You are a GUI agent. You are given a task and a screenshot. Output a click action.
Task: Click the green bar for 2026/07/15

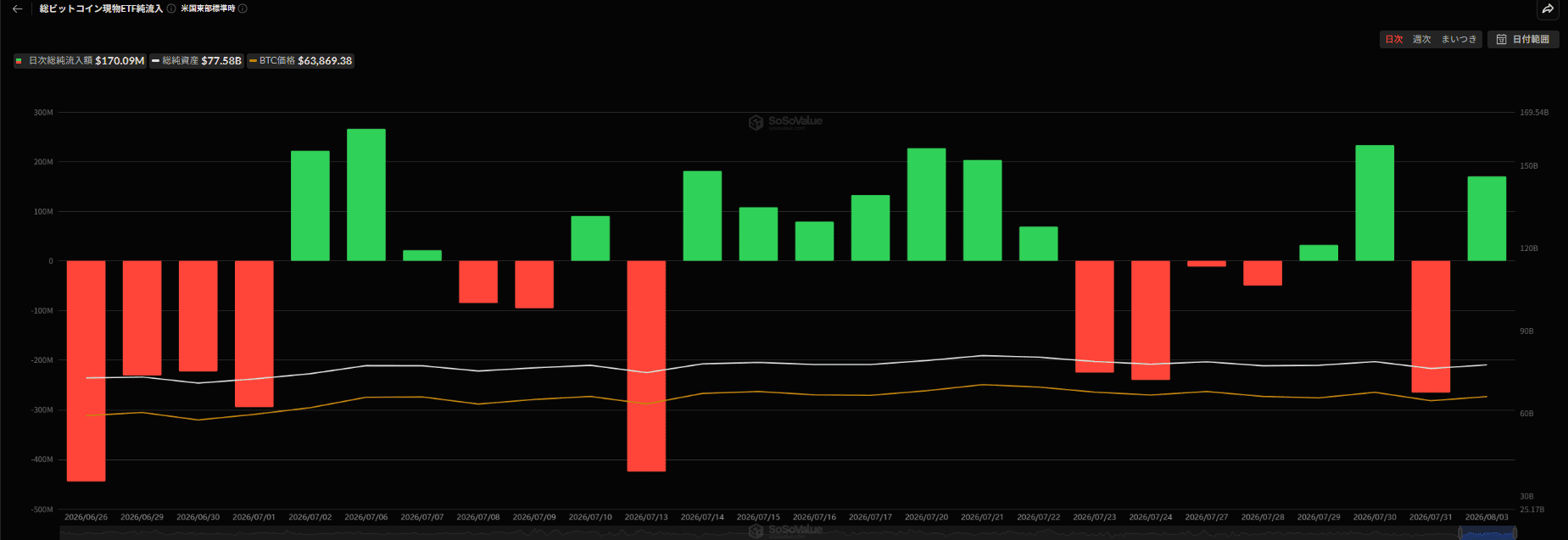tap(758, 234)
